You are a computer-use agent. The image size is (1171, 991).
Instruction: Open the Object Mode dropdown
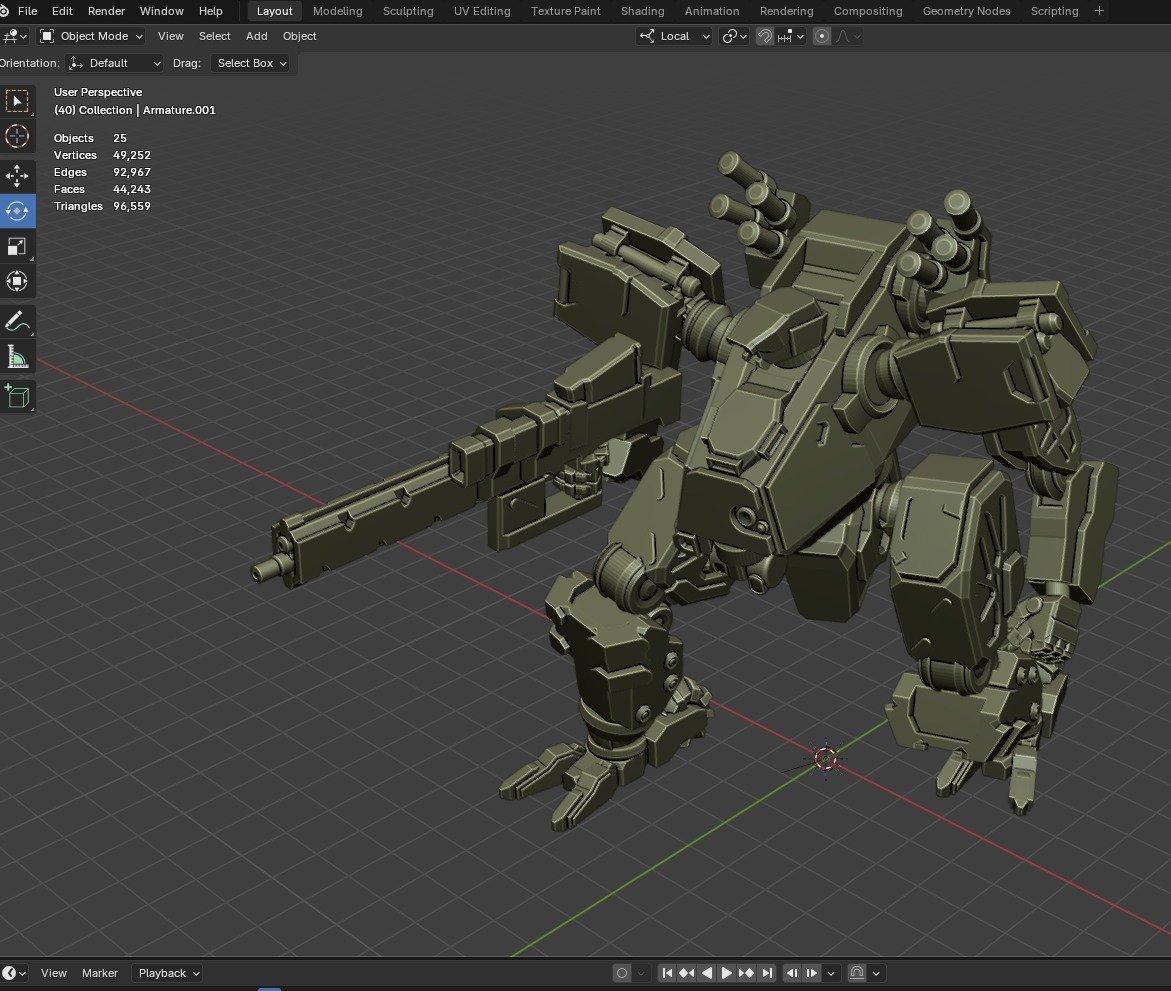[x=91, y=36]
